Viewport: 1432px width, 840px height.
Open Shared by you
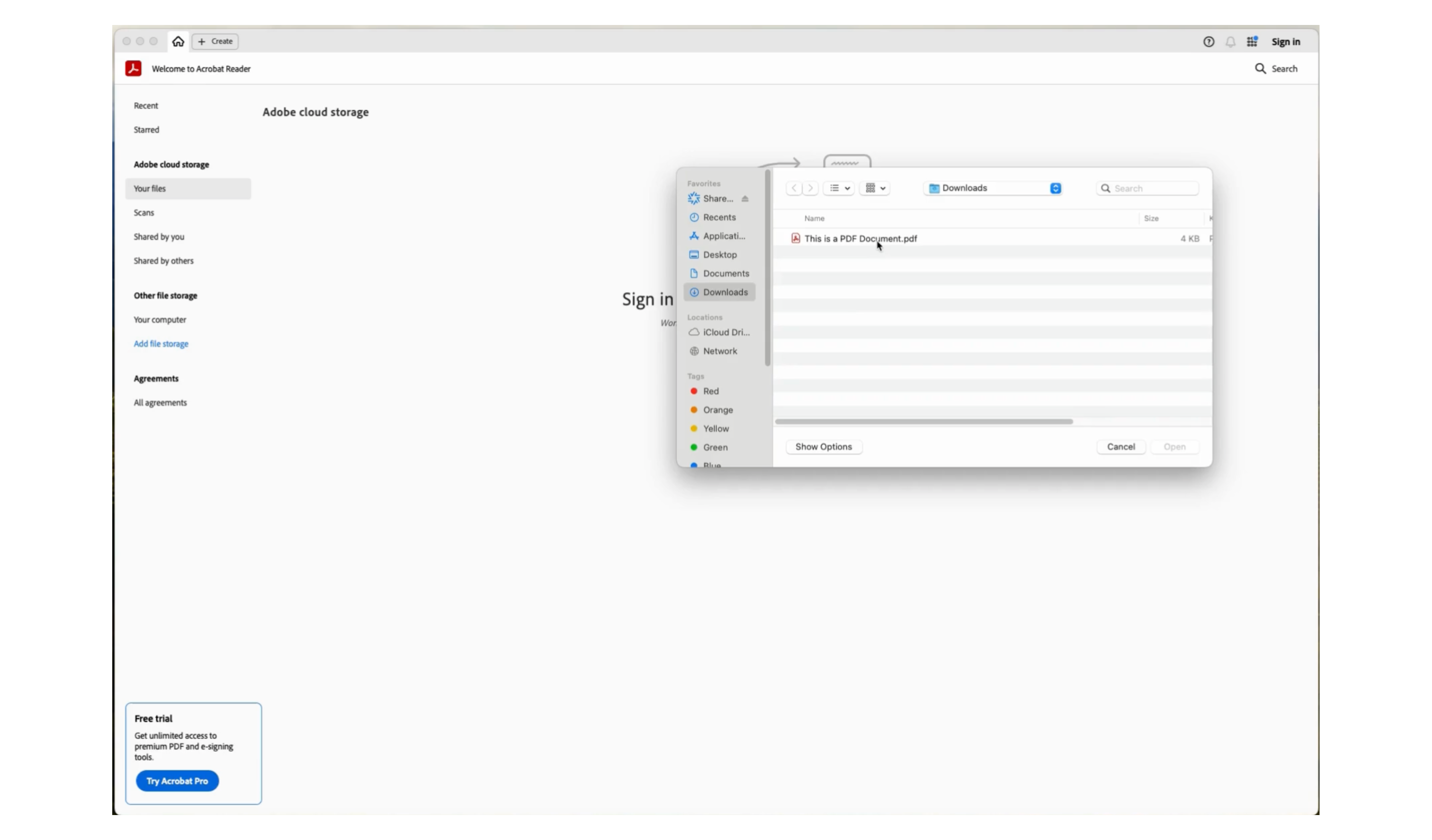(x=159, y=237)
